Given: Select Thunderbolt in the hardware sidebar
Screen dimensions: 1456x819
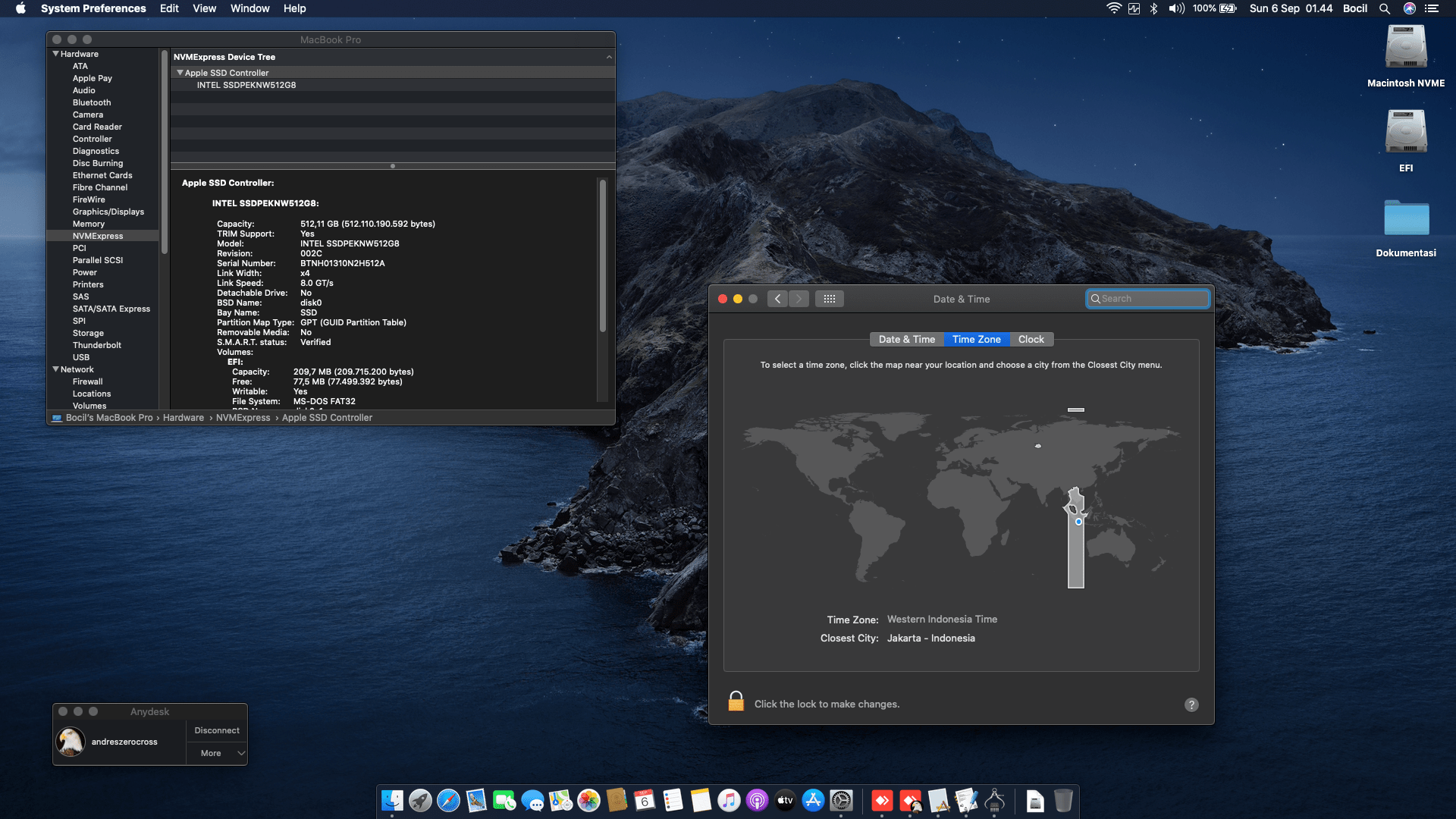Looking at the screenshot, I should click(97, 345).
